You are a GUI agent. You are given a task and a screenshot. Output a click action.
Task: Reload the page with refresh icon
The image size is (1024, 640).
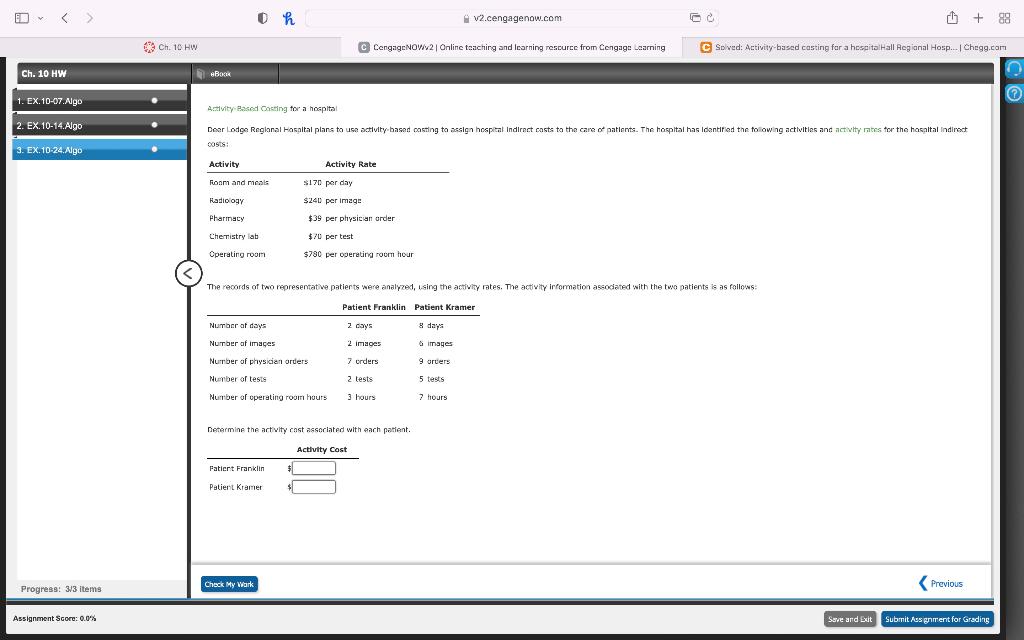pos(711,18)
